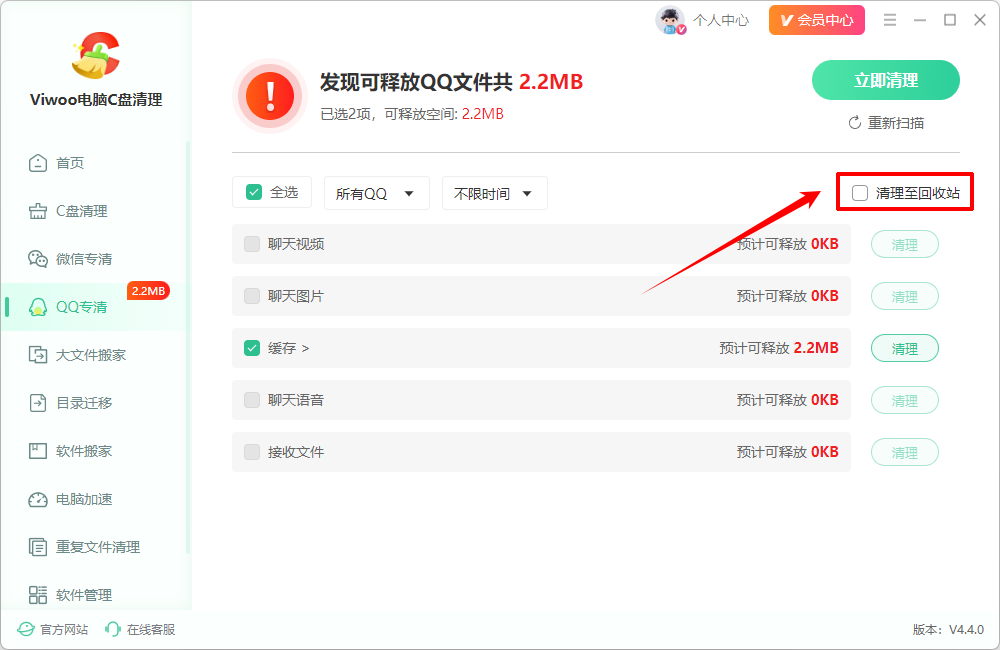1000x650 pixels.
Task: Open the 所有QQ dropdown
Action: [x=376, y=193]
